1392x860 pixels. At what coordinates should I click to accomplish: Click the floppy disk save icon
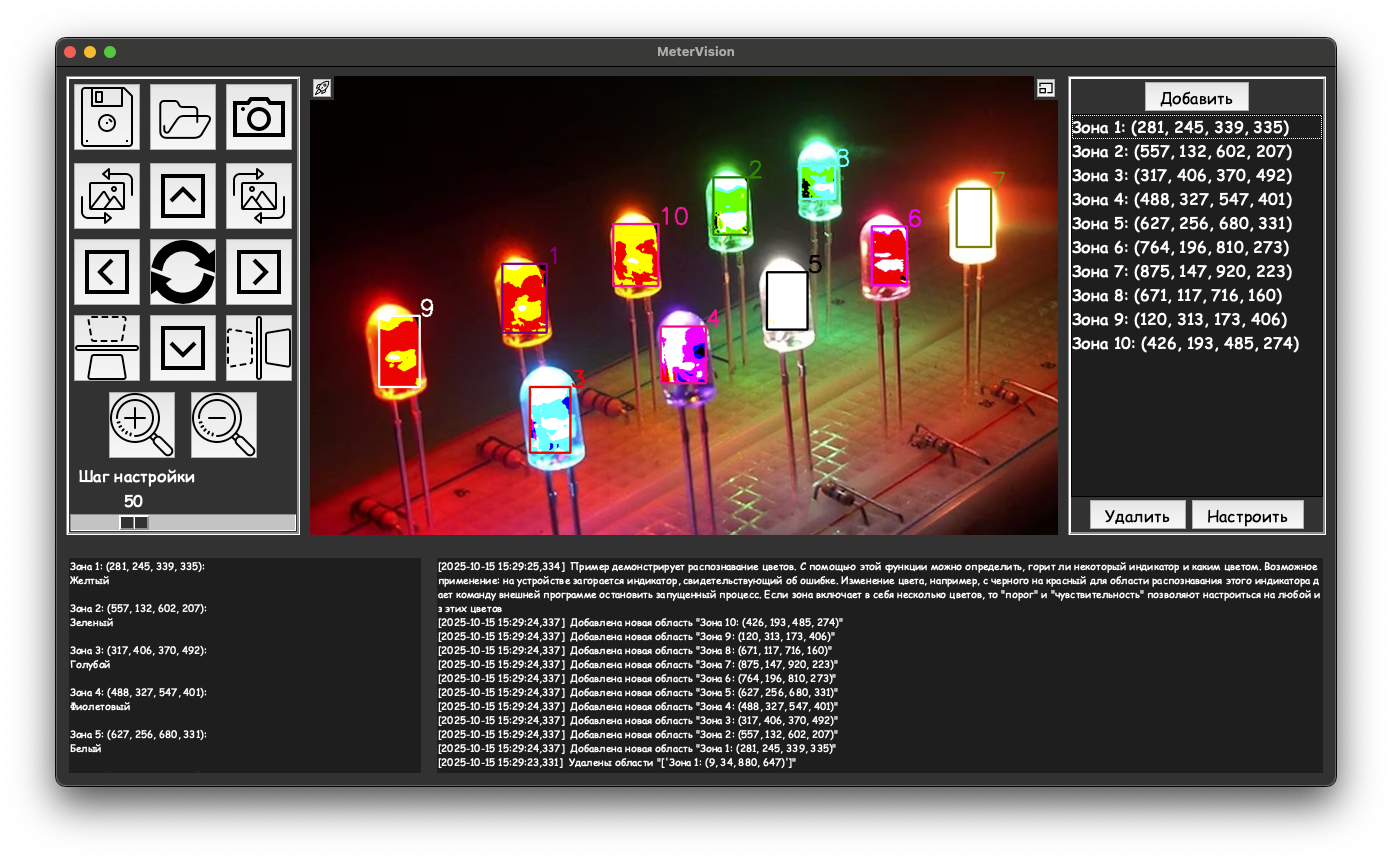[x=107, y=117]
